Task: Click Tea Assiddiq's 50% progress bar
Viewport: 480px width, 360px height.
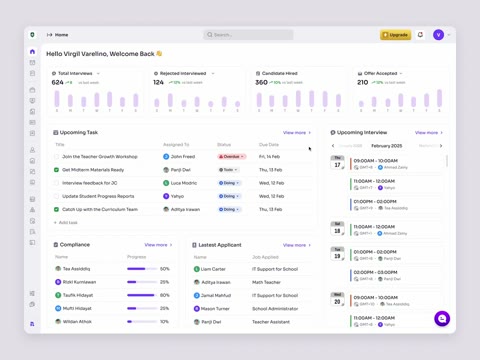Action: [x=142, y=269]
